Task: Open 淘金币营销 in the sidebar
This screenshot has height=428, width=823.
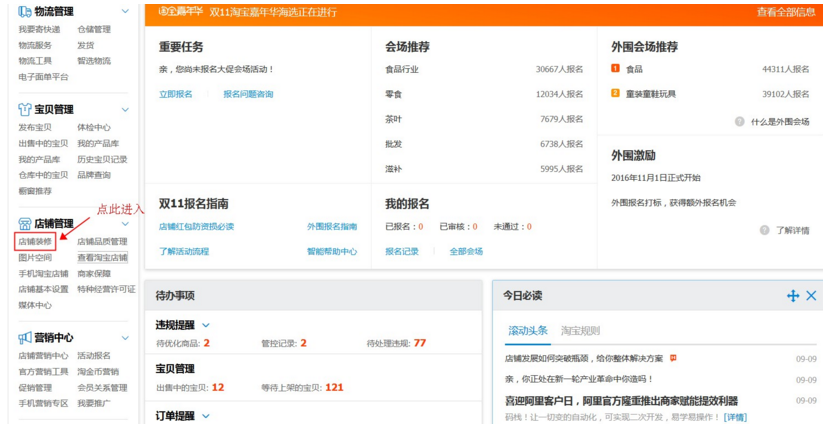Action: [98, 371]
